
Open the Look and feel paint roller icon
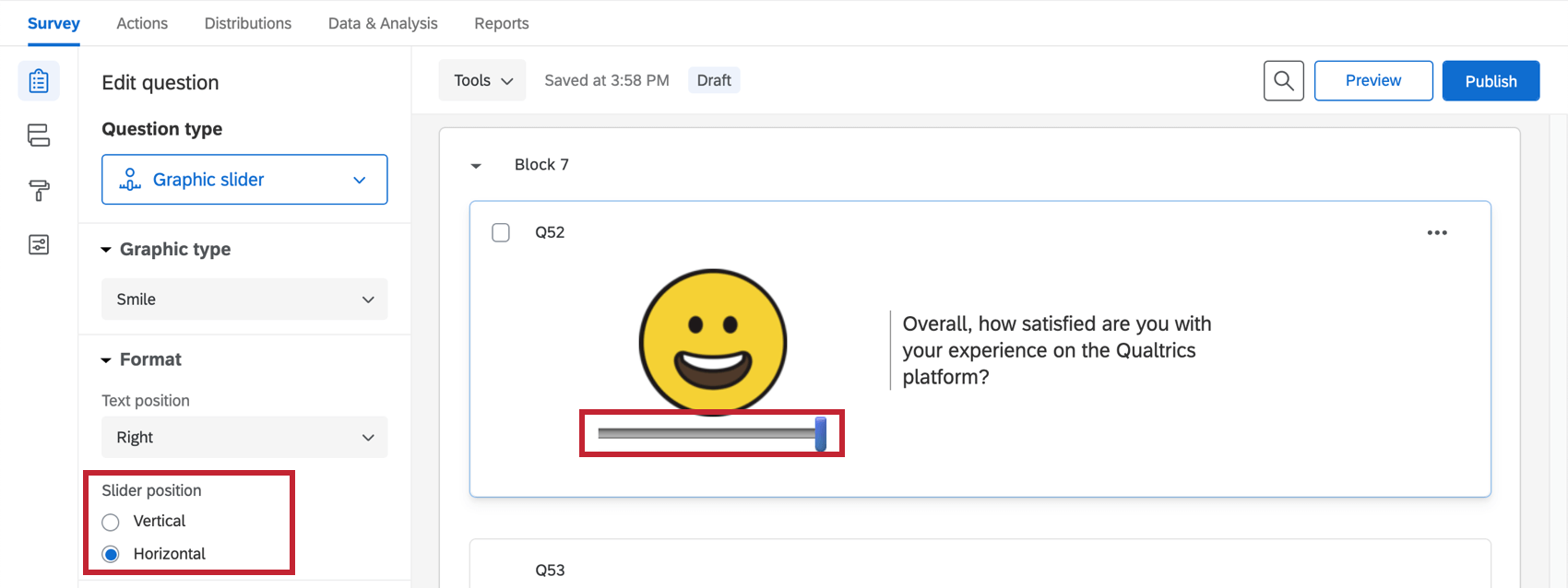click(x=39, y=190)
